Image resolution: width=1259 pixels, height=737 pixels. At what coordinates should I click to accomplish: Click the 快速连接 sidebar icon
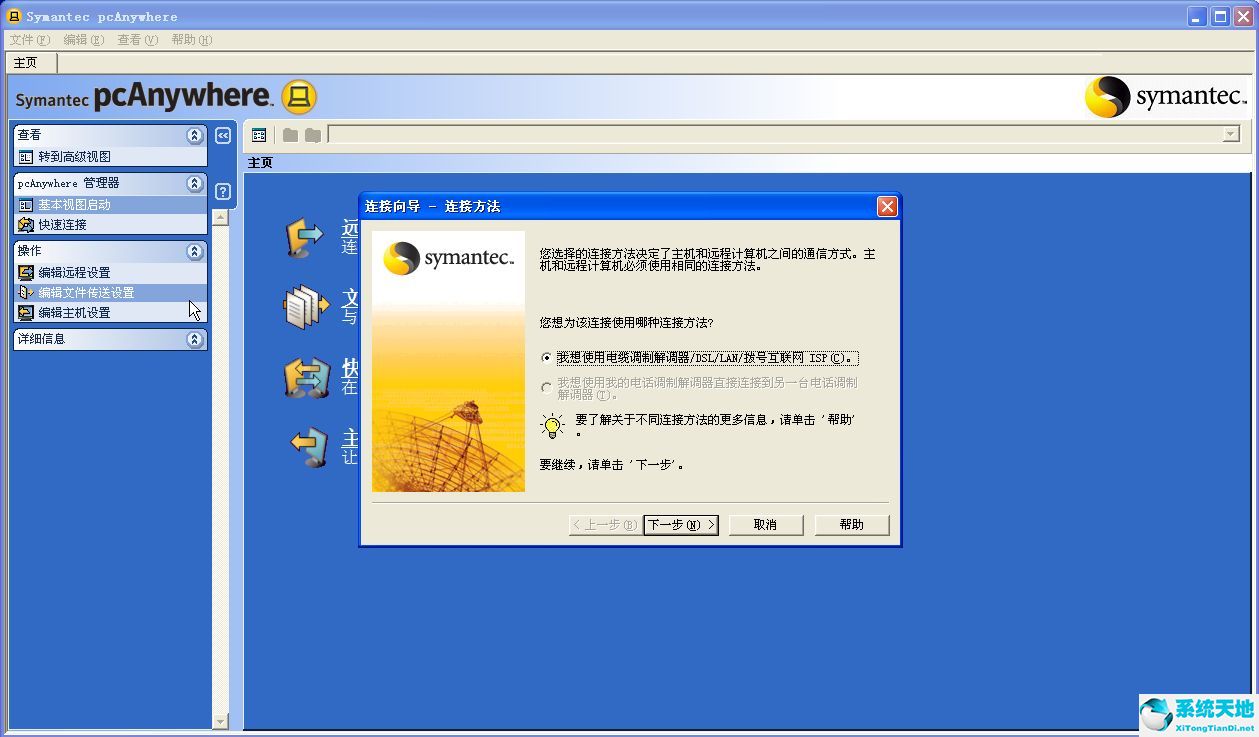pyautogui.click(x=26, y=225)
